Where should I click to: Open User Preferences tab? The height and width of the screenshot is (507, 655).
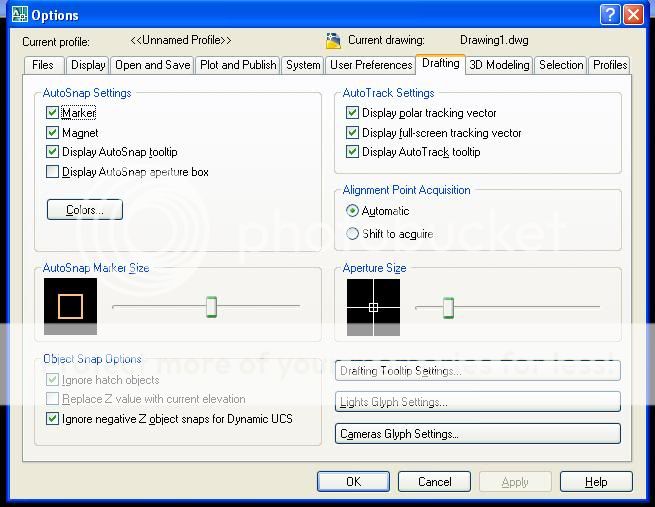click(371, 65)
